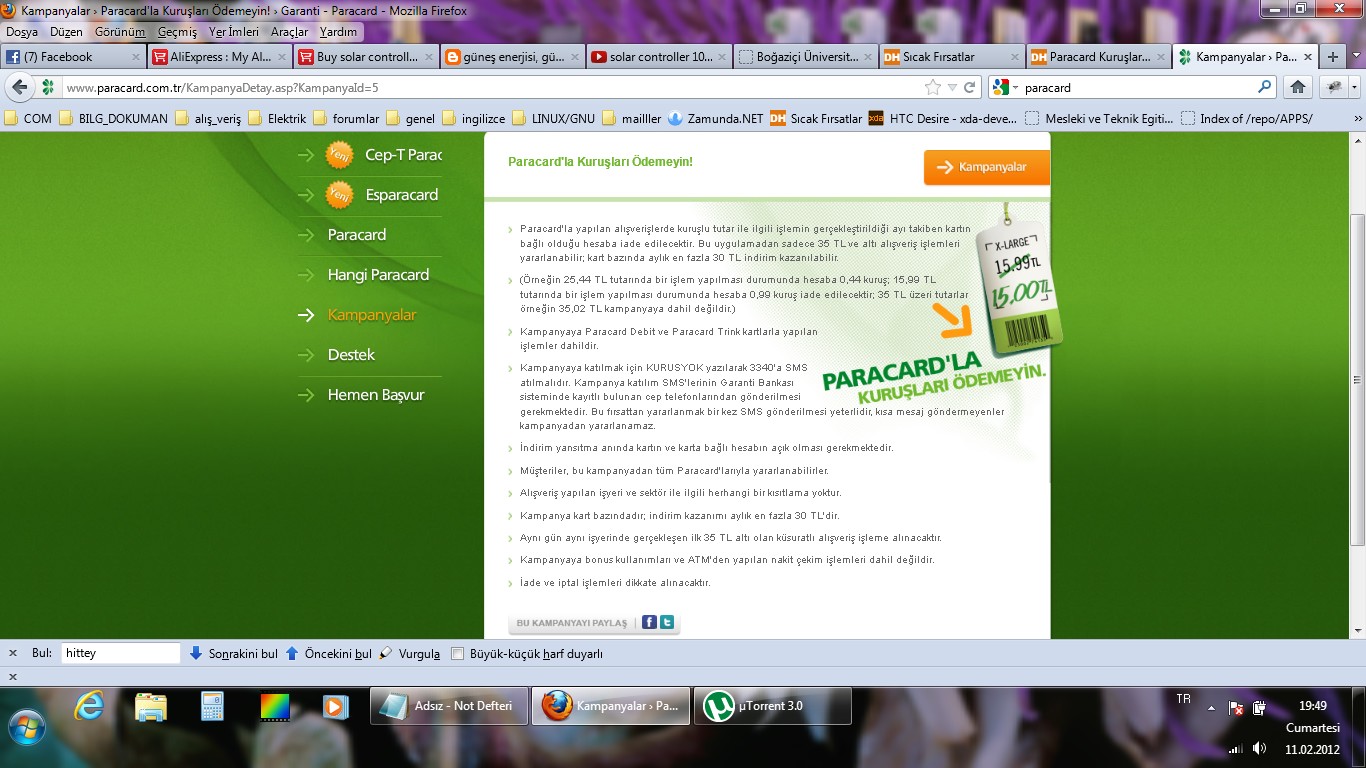Viewport: 1366px width, 768px height.
Task: Click Öncekini bul to find previous
Action: click(x=328, y=654)
